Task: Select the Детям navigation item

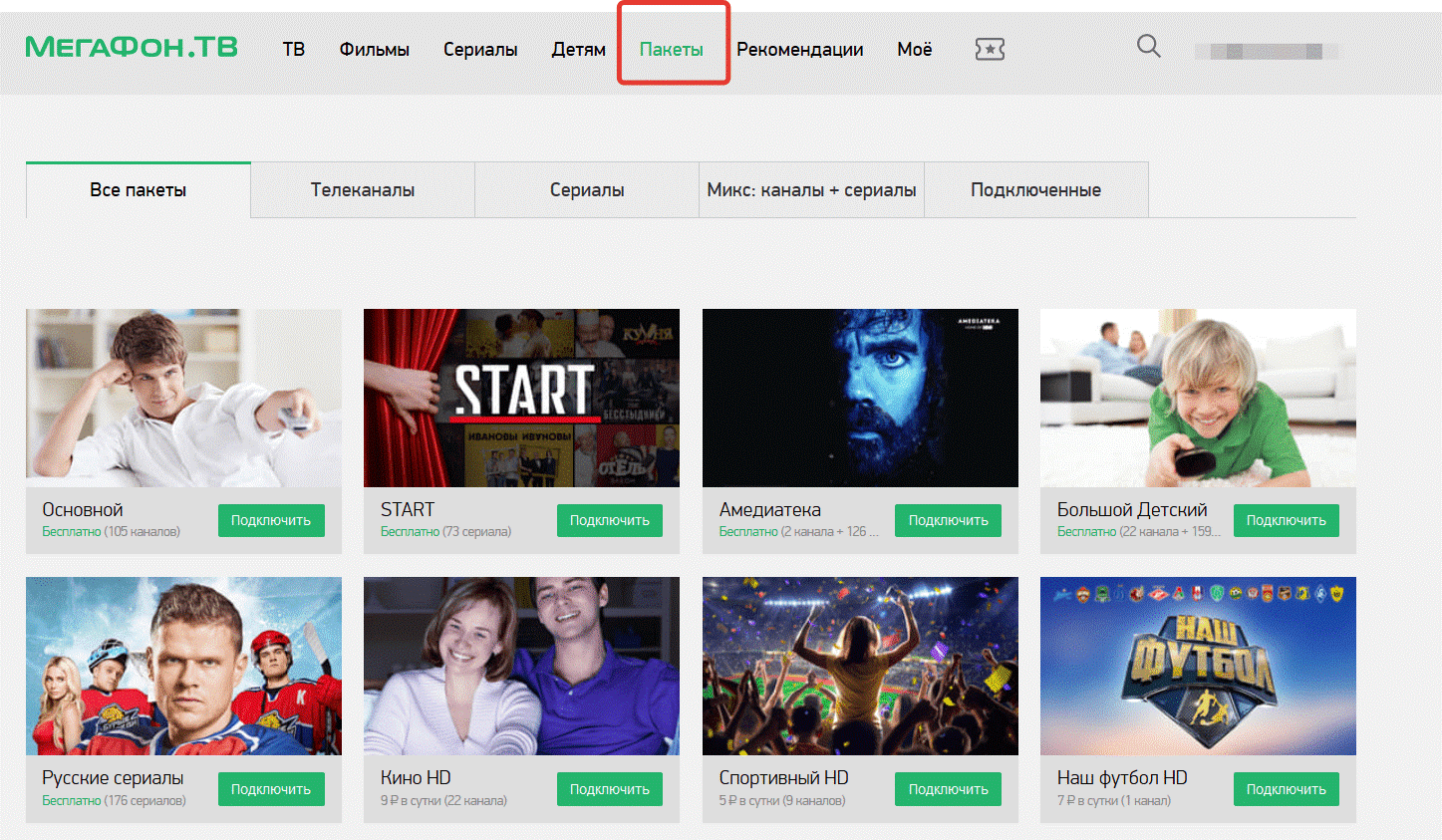Action: pyautogui.click(x=578, y=49)
